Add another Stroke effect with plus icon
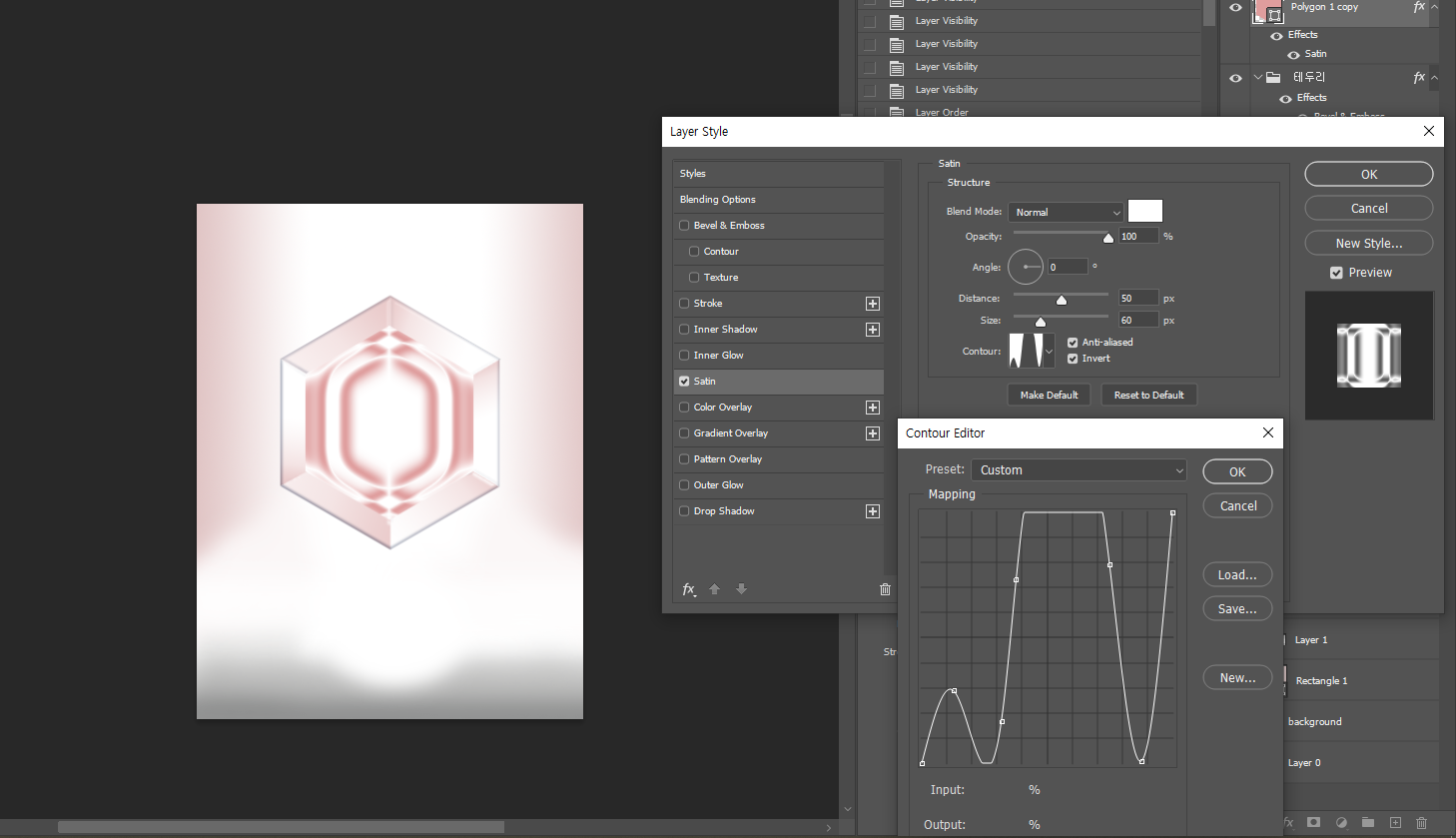This screenshot has height=838, width=1456. (x=873, y=304)
